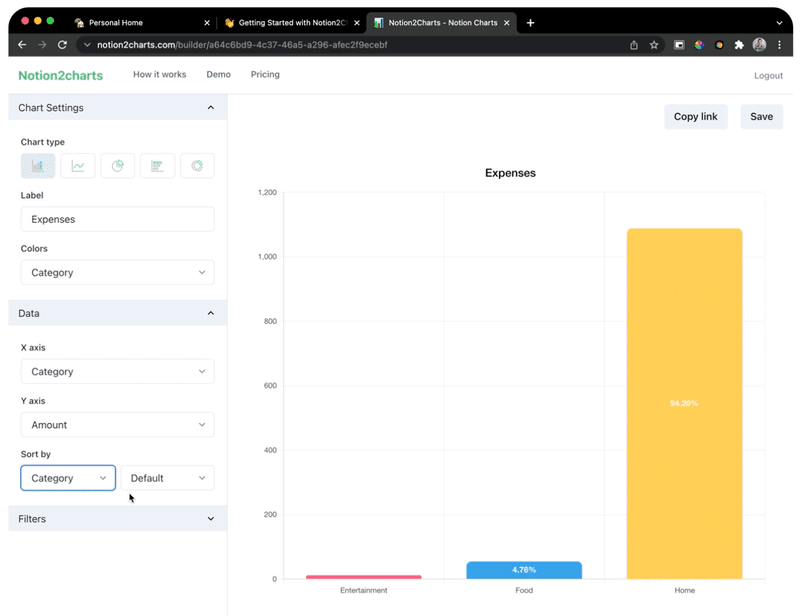Open the Pricing menu link
This screenshot has width=800, height=616.
coord(265,75)
